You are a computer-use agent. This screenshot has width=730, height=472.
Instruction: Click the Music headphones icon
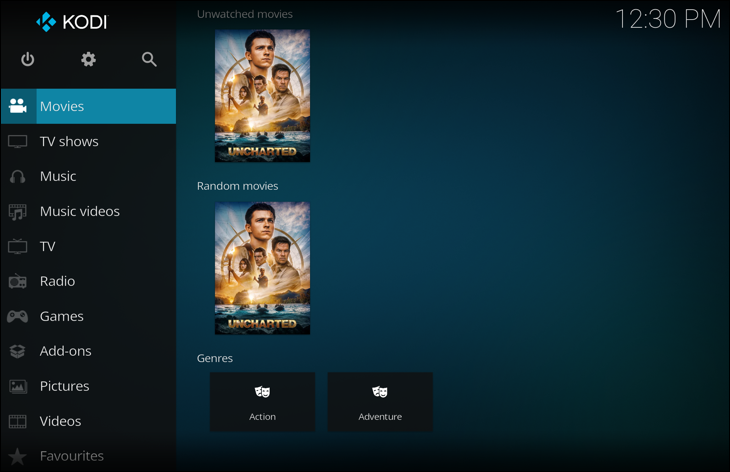pos(18,176)
